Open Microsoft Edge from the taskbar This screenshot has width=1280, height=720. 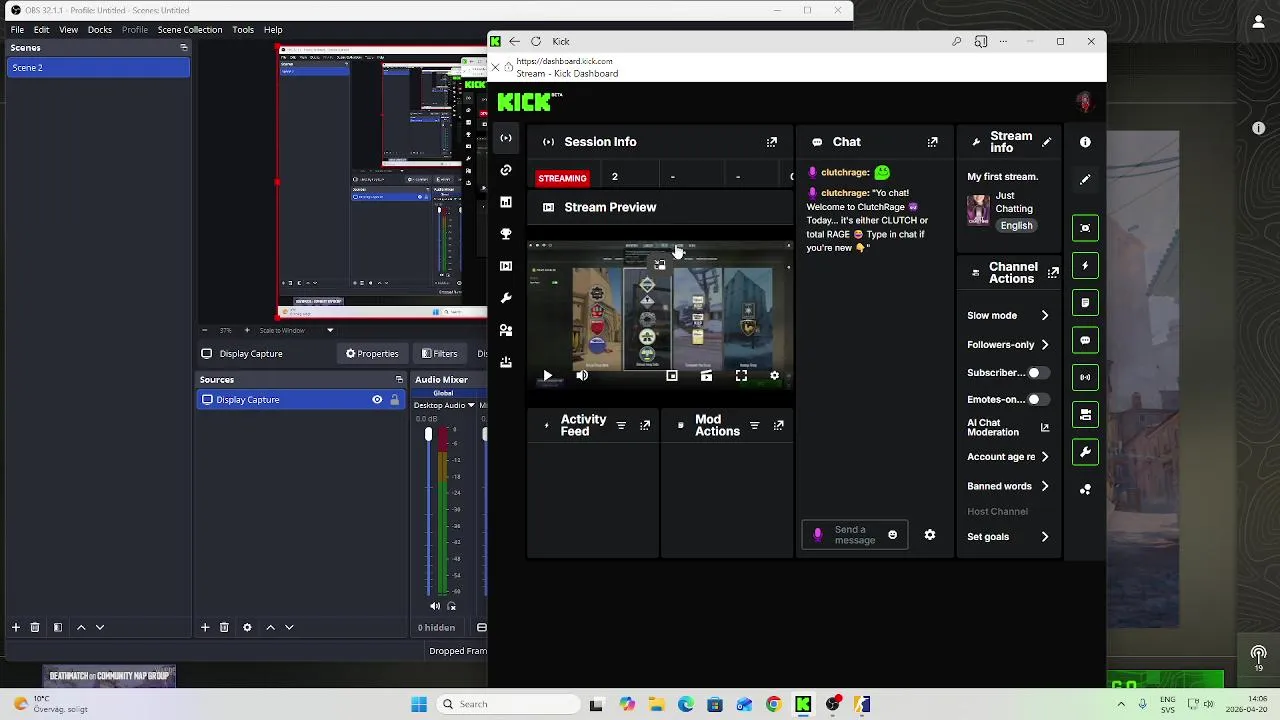(x=685, y=704)
